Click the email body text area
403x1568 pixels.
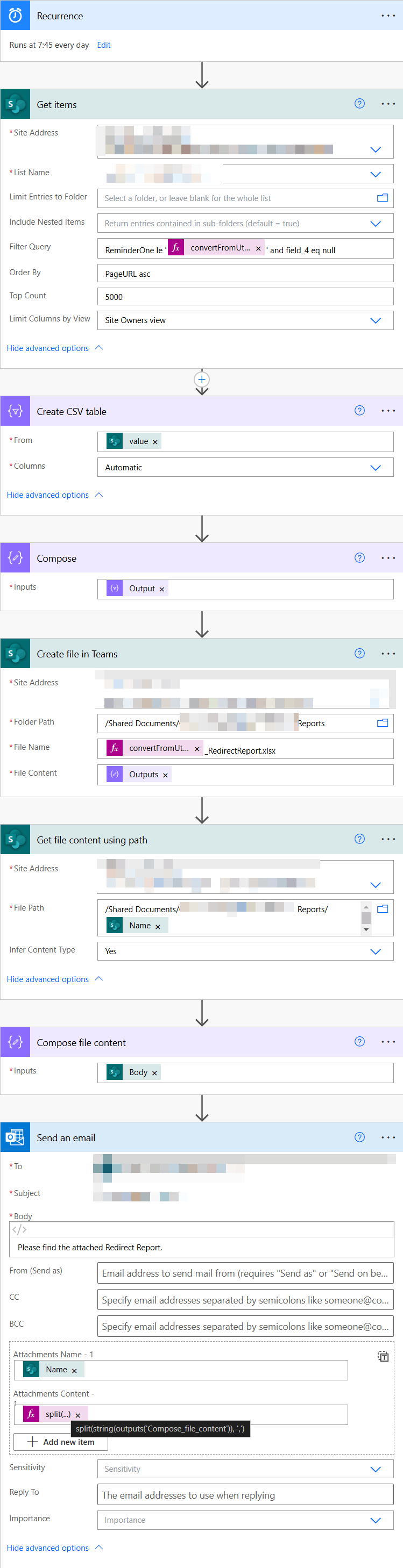tap(202, 1247)
